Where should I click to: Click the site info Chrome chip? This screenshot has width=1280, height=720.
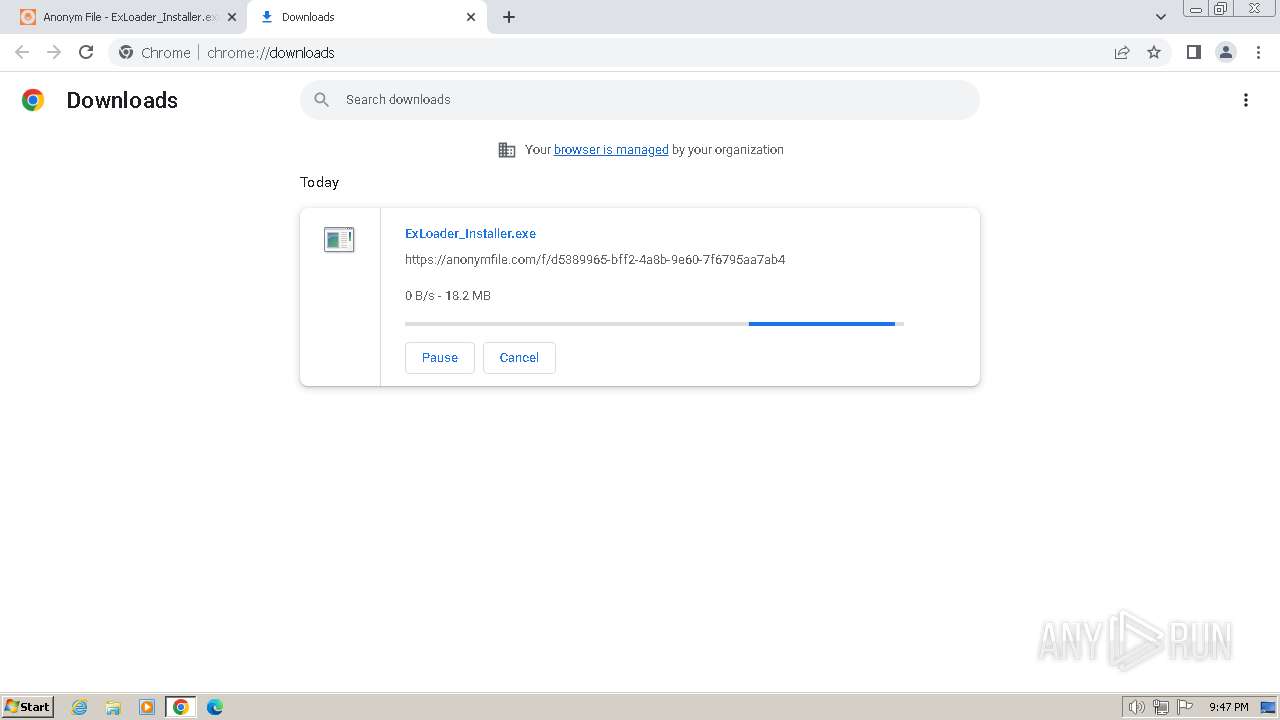pos(155,52)
